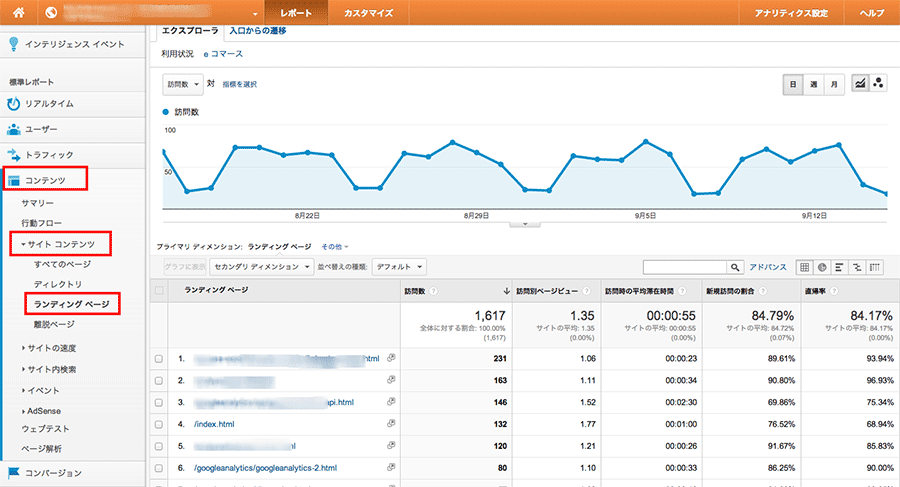This screenshot has width=900, height=487.
Task: Open the 訪問数 metric dropdown above chart
Action: (183, 84)
